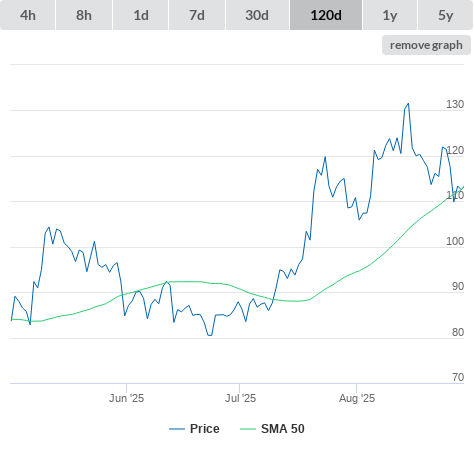Switch the chart to the 1y range
The width and height of the screenshot is (474, 455).
click(x=390, y=15)
